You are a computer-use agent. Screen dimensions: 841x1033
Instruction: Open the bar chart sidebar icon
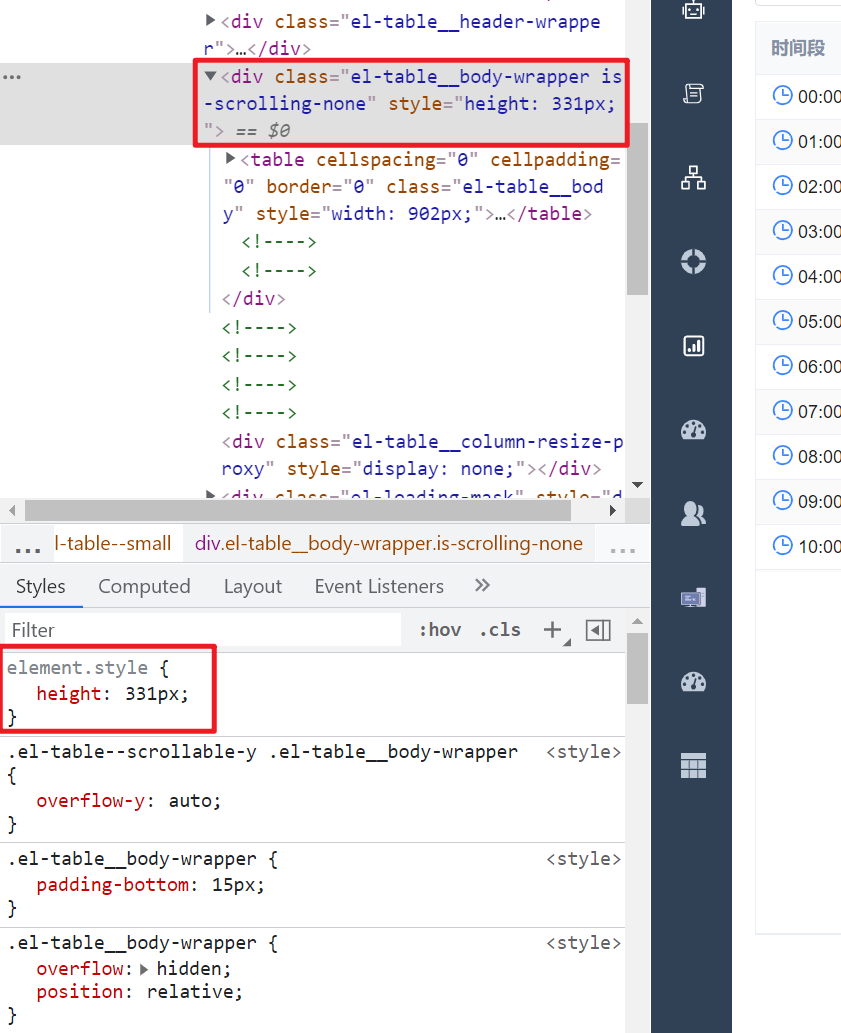[693, 346]
